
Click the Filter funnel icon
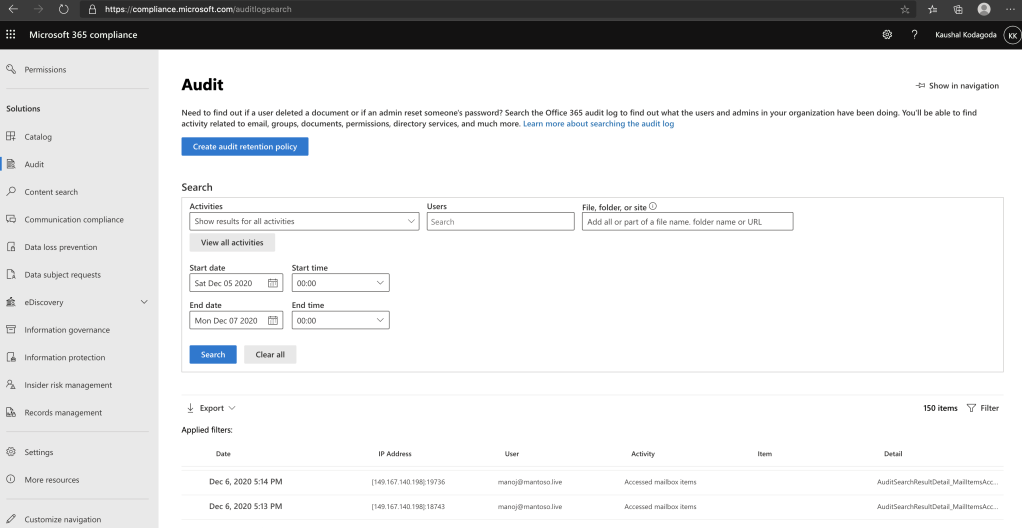pos(971,408)
